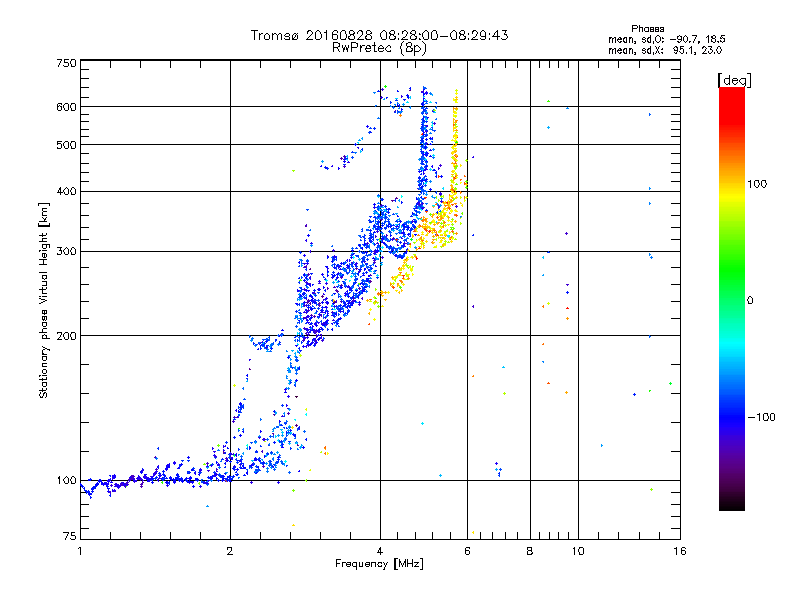Click the y-axis label '200'

[x=66, y=336]
